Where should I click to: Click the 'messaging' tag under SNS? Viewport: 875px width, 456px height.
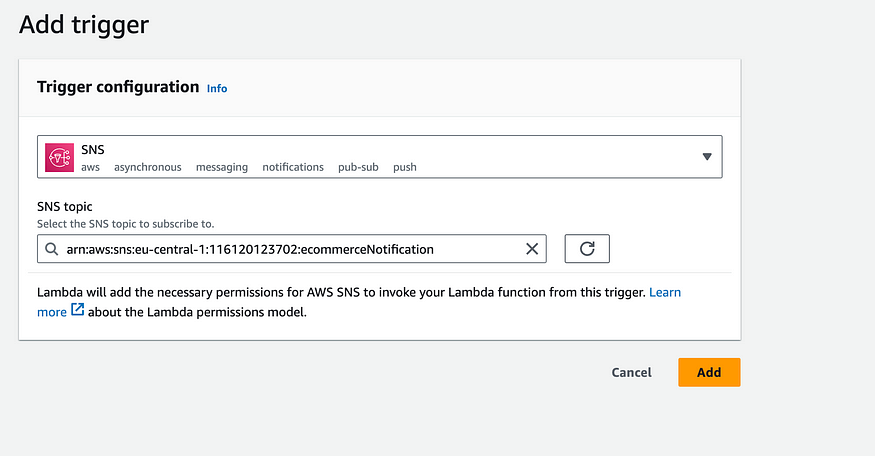[x=221, y=167]
